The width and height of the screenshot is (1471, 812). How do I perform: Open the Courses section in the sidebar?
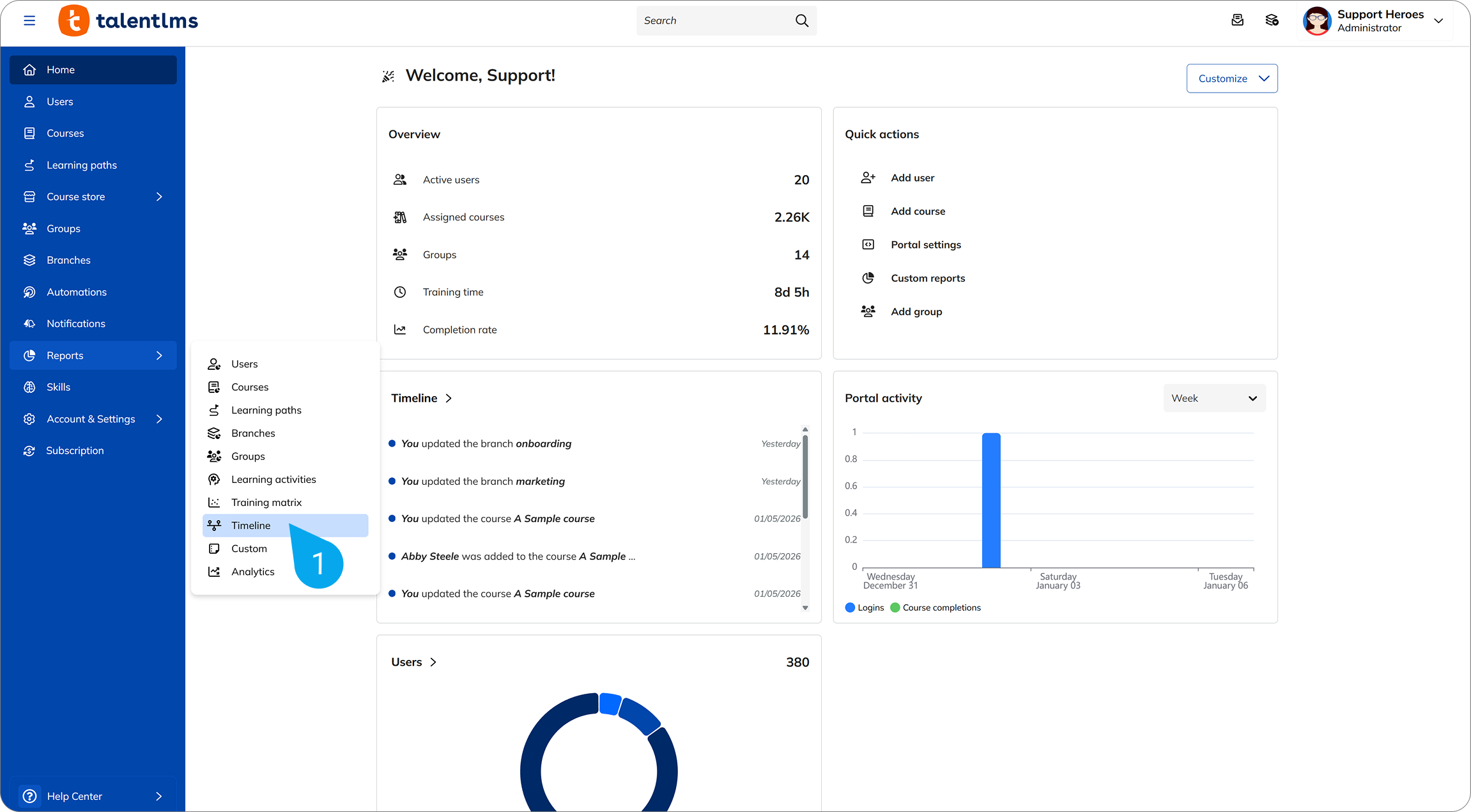point(65,133)
